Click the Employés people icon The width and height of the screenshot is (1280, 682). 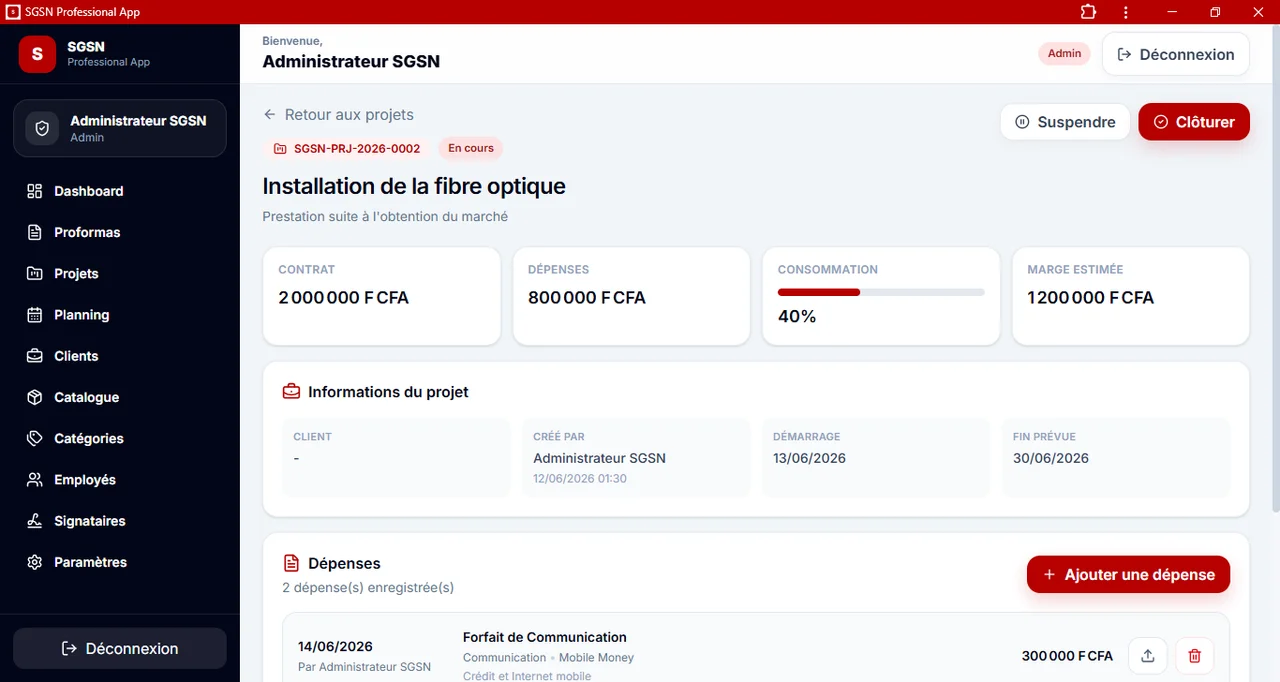pos(35,480)
